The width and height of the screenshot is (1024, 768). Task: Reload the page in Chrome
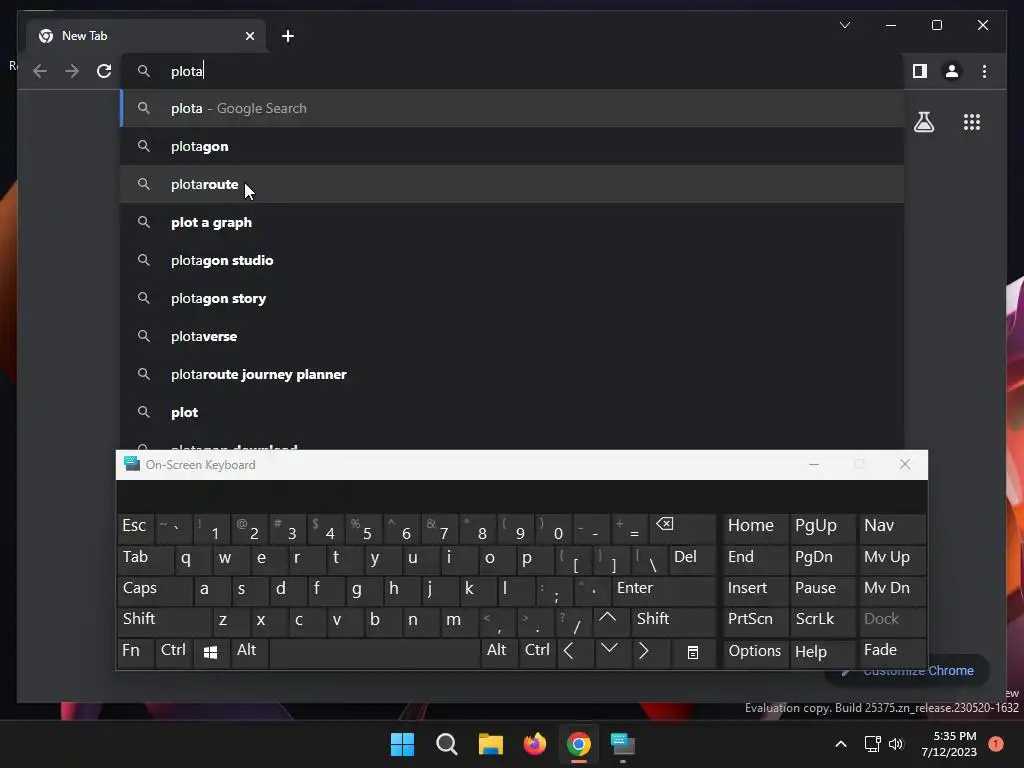(104, 71)
